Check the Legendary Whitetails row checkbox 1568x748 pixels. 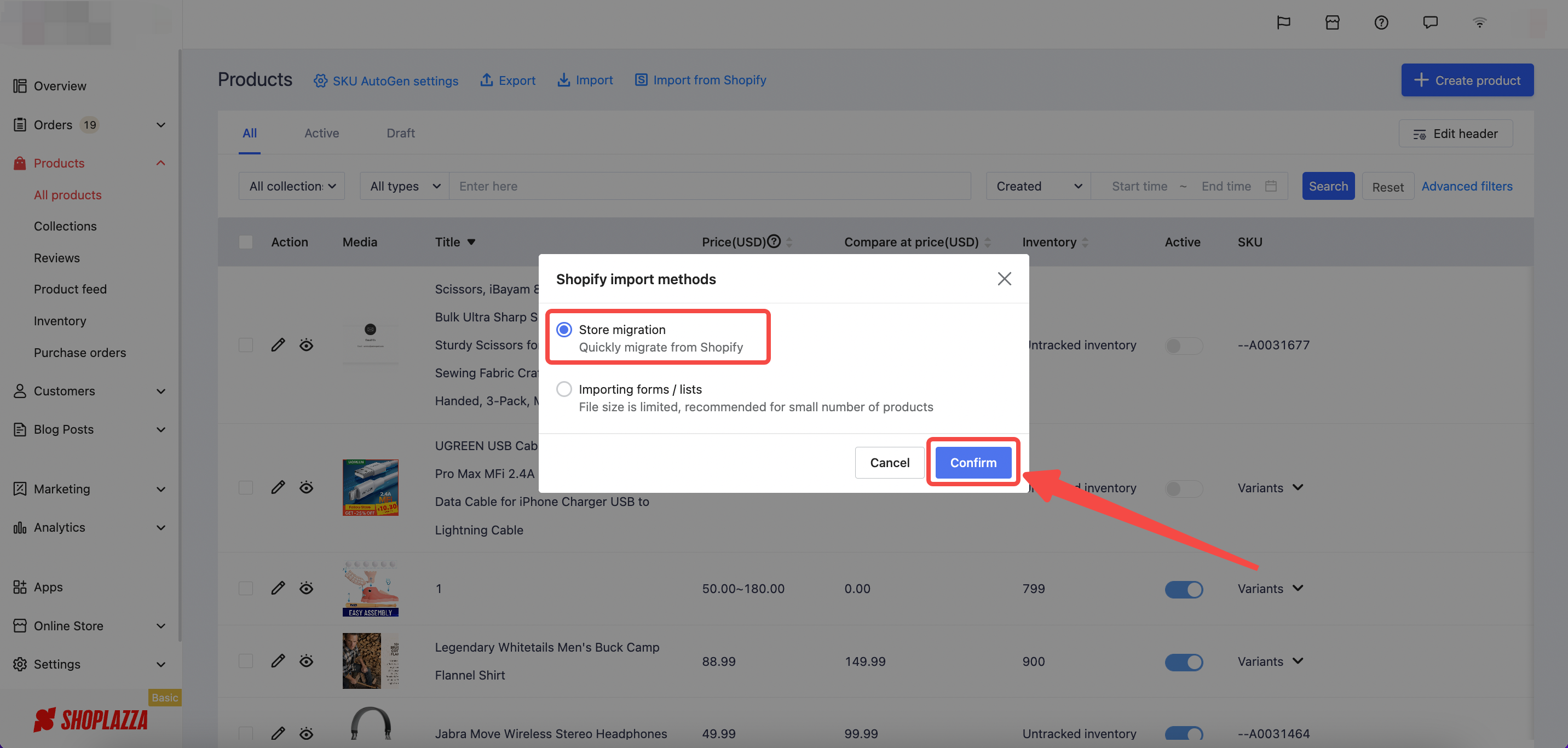246,661
